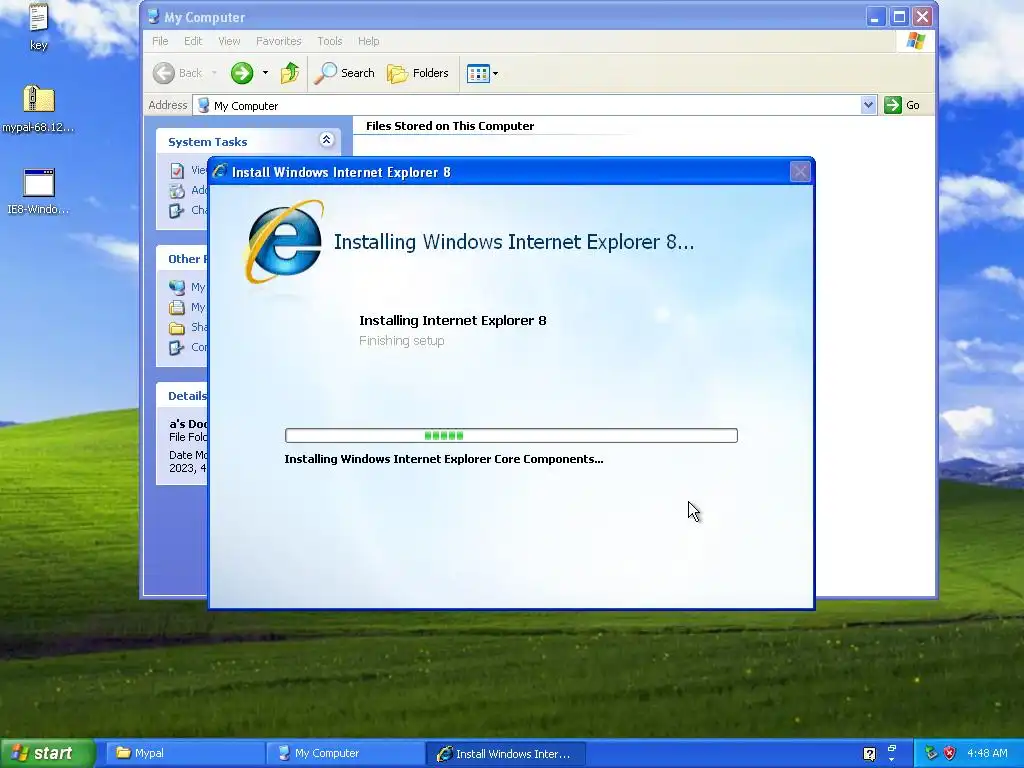Open the Forward button history dropdown
This screenshot has width=1024, height=768.
pos(265,73)
